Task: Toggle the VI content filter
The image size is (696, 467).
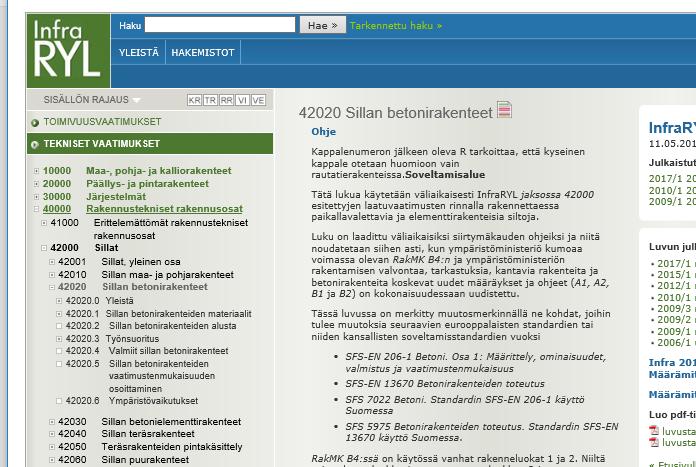Action: (242, 100)
